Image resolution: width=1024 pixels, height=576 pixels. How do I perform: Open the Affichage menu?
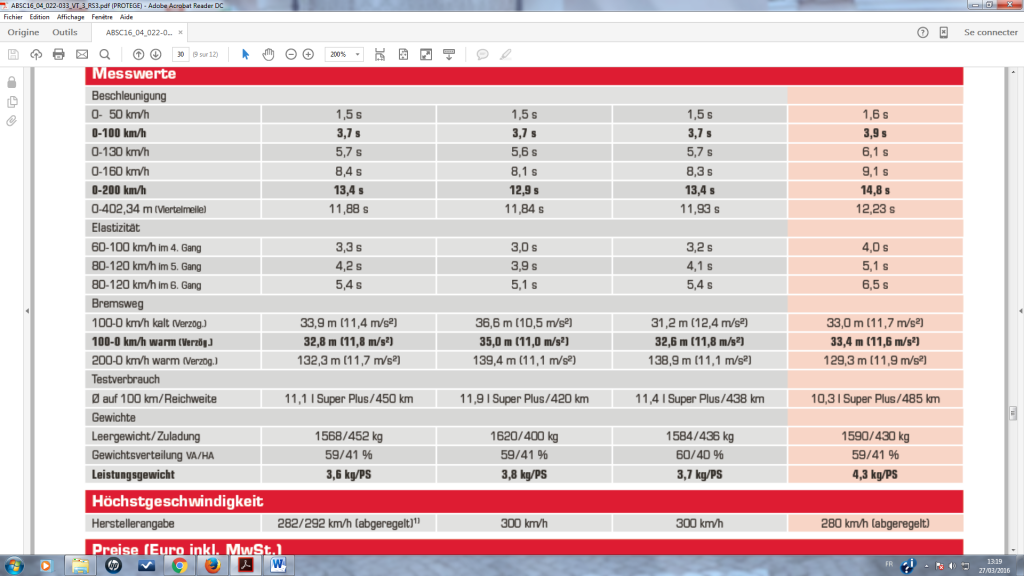70,17
